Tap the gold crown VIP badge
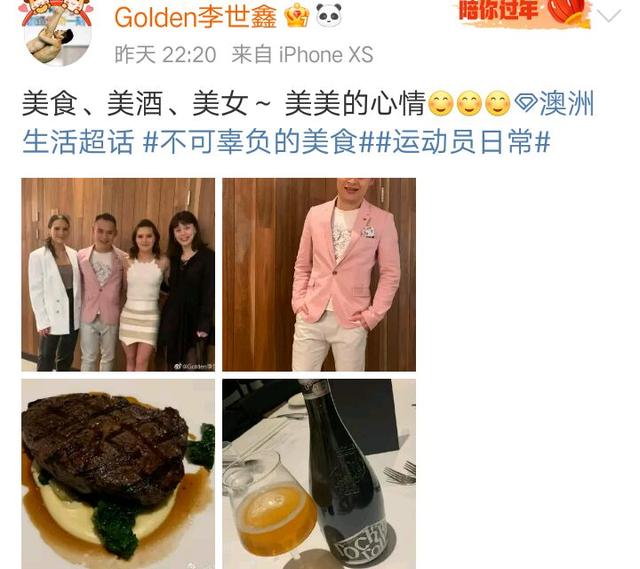Screen dimensions: 640x569 coord(297,15)
